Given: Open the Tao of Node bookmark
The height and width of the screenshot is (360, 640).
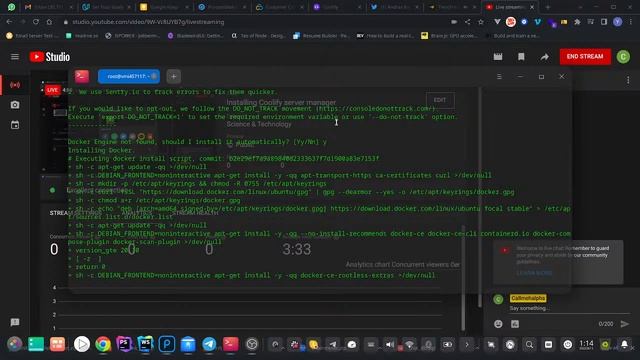Looking at the screenshot, I should [258, 36].
